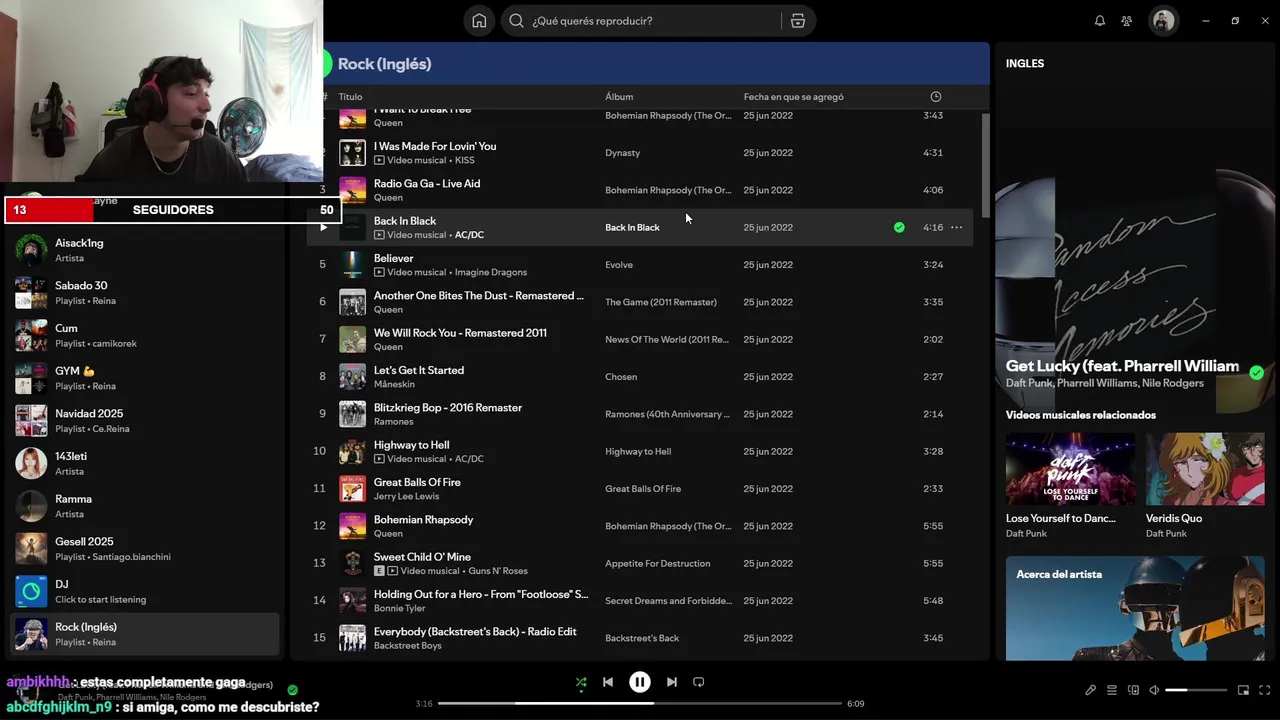This screenshot has height=720, width=1280.
Task: Sort by Álbum column
Action: [x=619, y=97]
